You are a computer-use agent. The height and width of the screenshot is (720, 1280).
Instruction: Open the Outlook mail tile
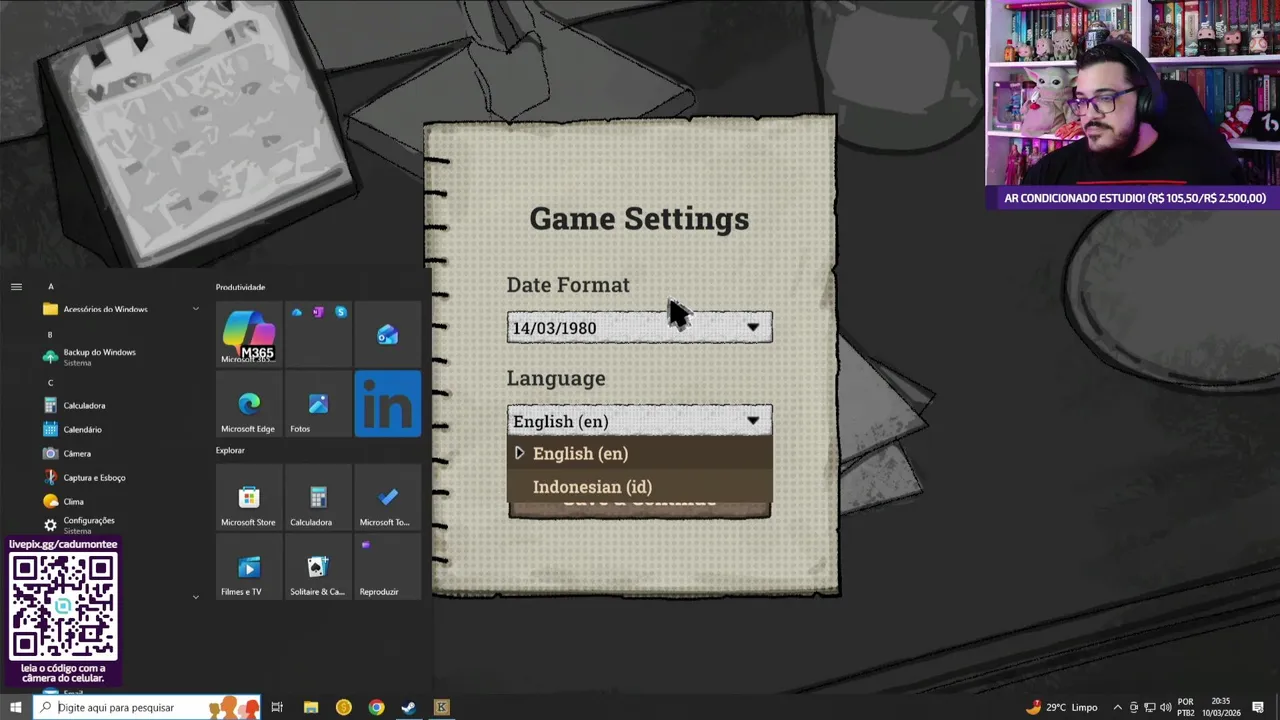tap(387, 334)
